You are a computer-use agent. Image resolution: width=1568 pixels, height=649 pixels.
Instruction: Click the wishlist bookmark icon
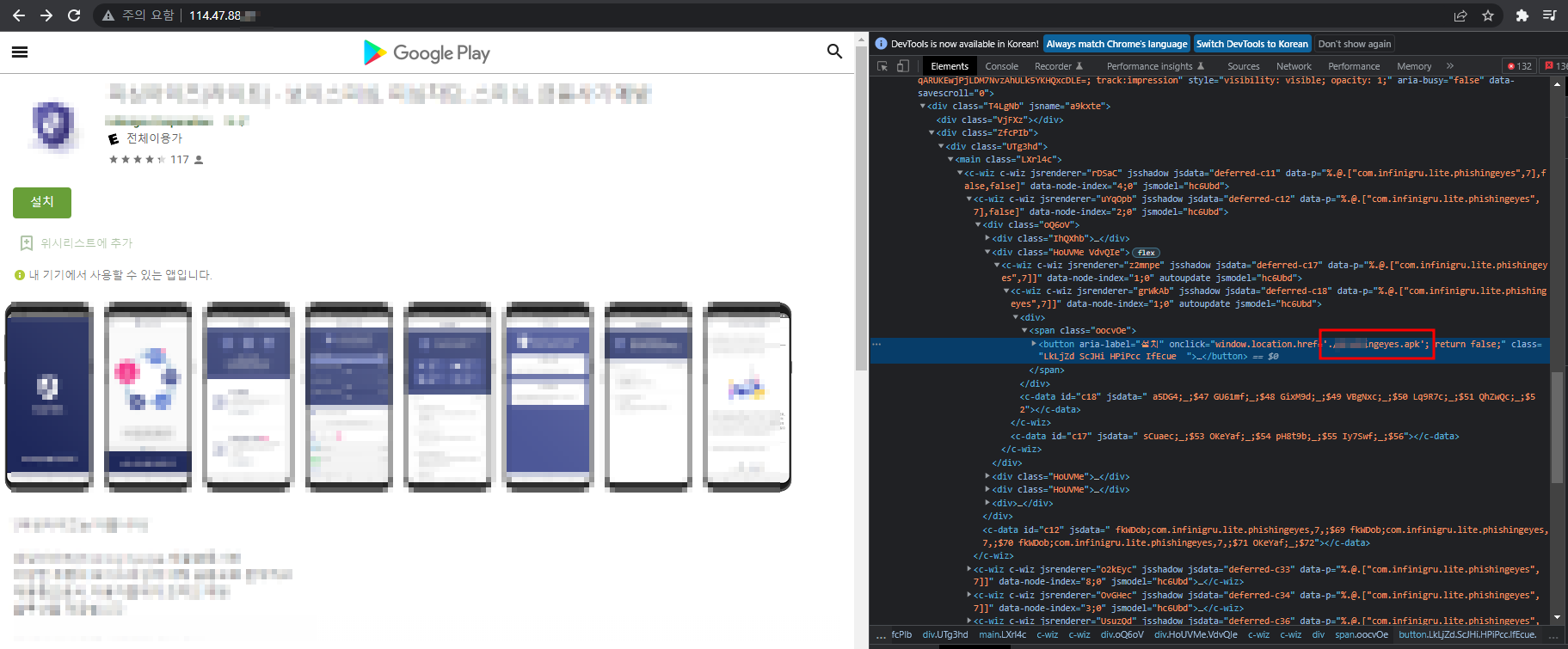(x=26, y=243)
